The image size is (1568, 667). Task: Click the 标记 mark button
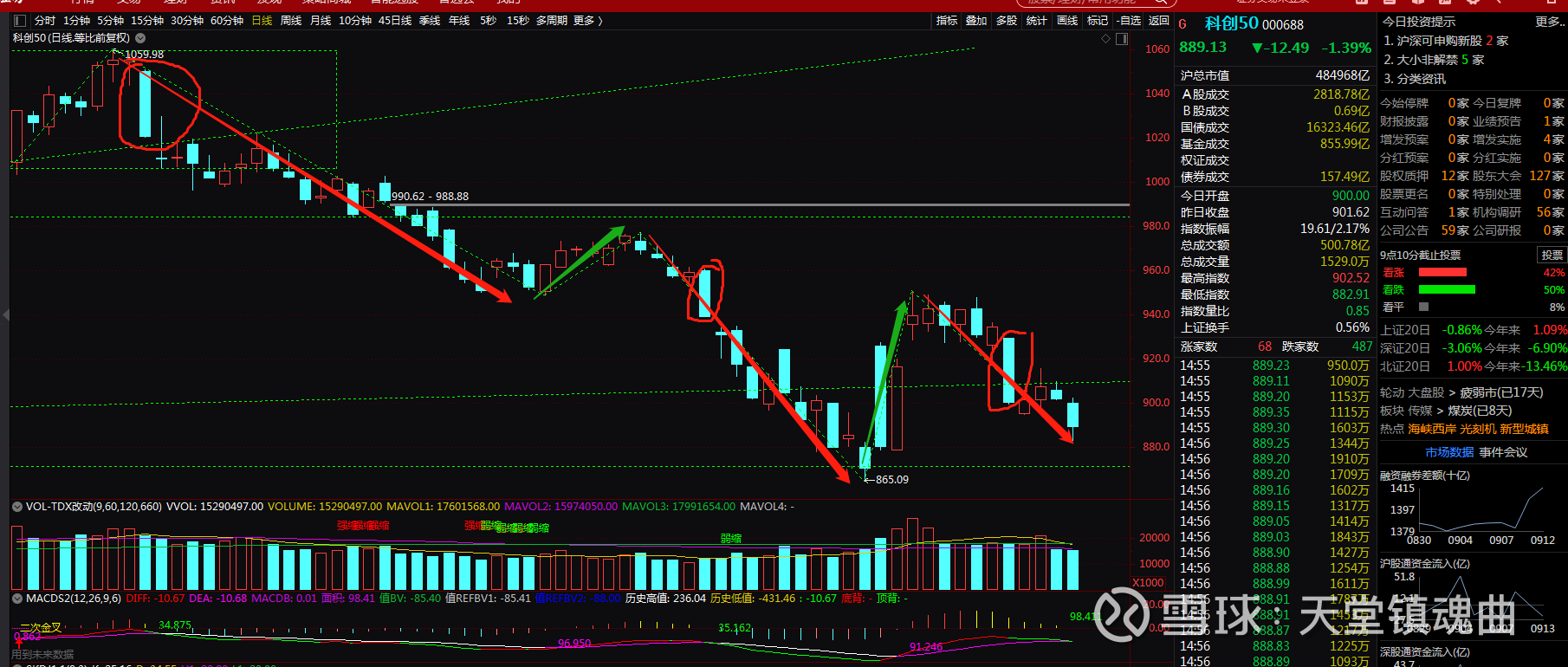(x=1098, y=20)
